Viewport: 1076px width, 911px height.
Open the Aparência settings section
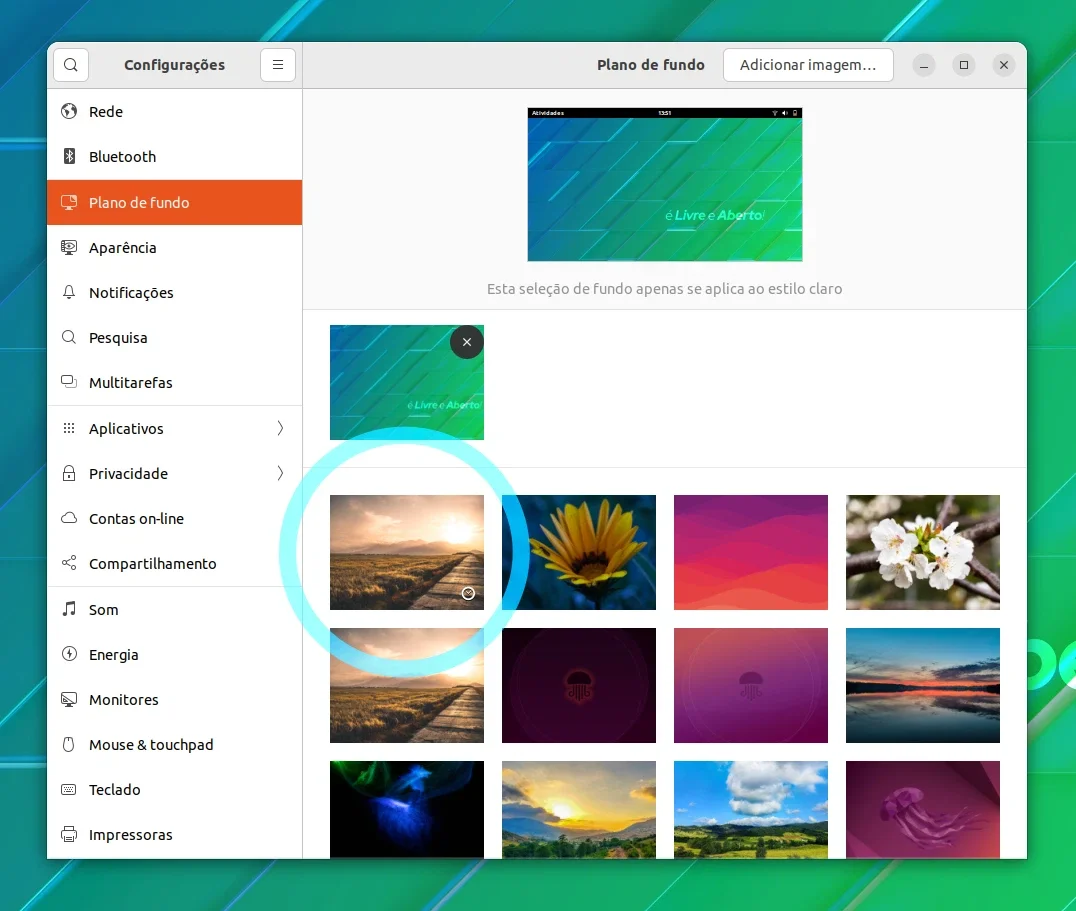174,248
